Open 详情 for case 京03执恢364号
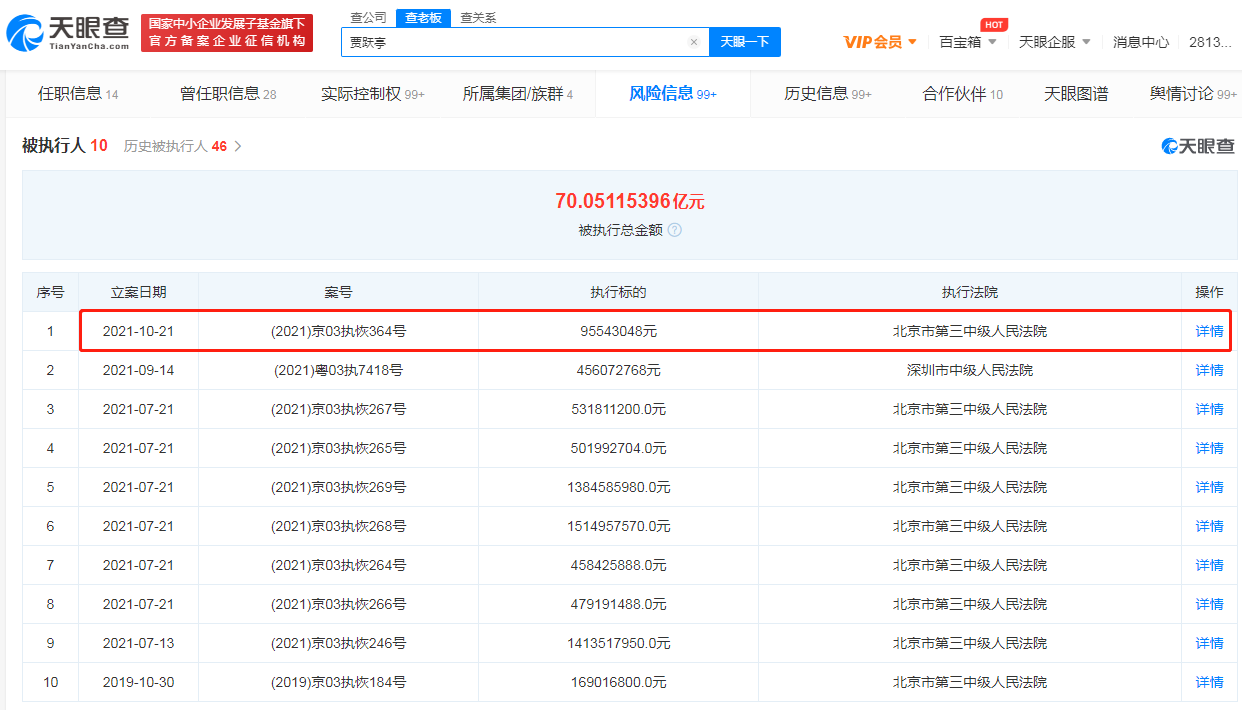The height and width of the screenshot is (710, 1242). [1210, 331]
